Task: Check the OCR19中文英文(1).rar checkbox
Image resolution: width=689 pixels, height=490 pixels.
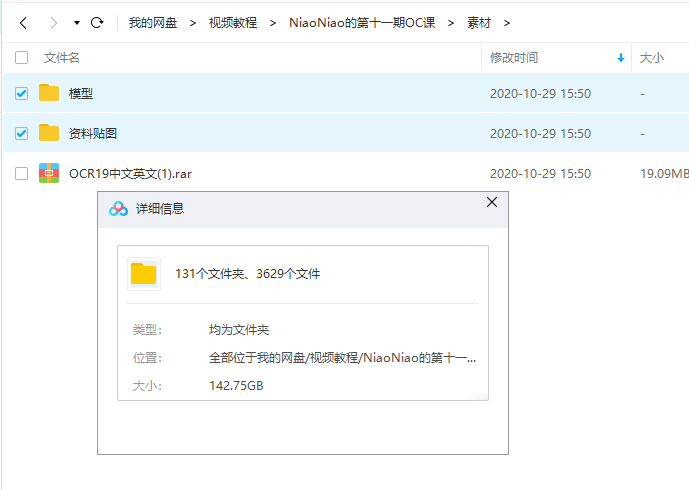Action: (x=22, y=173)
